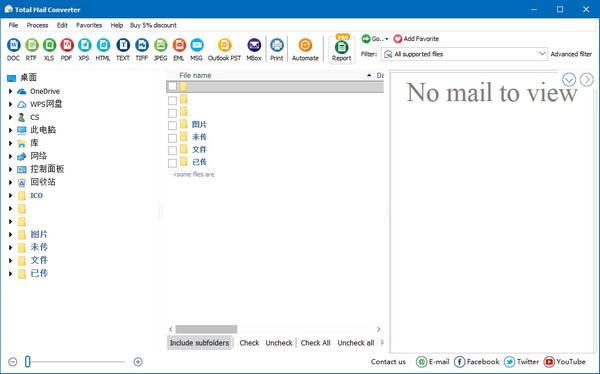Expand the WPS网盘 tree node

[x=10, y=104]
